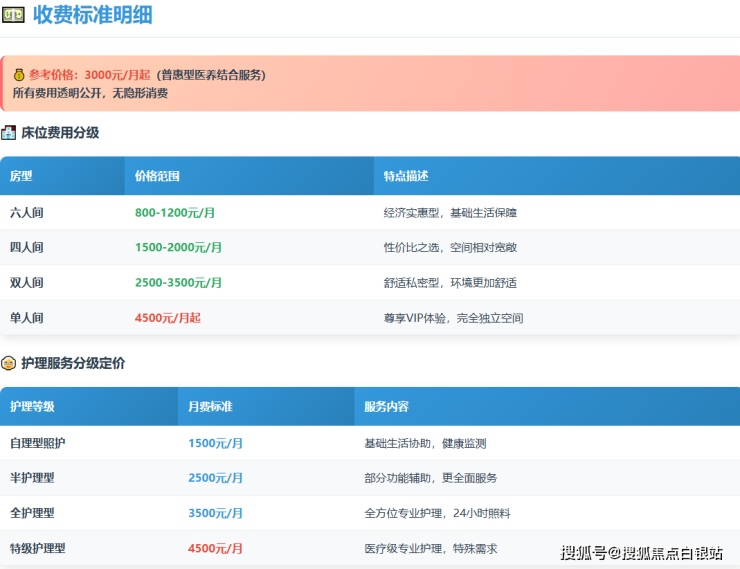
Task: Select the 六人间 room type row
Action: pyautogui.click(x=27, y=213)
